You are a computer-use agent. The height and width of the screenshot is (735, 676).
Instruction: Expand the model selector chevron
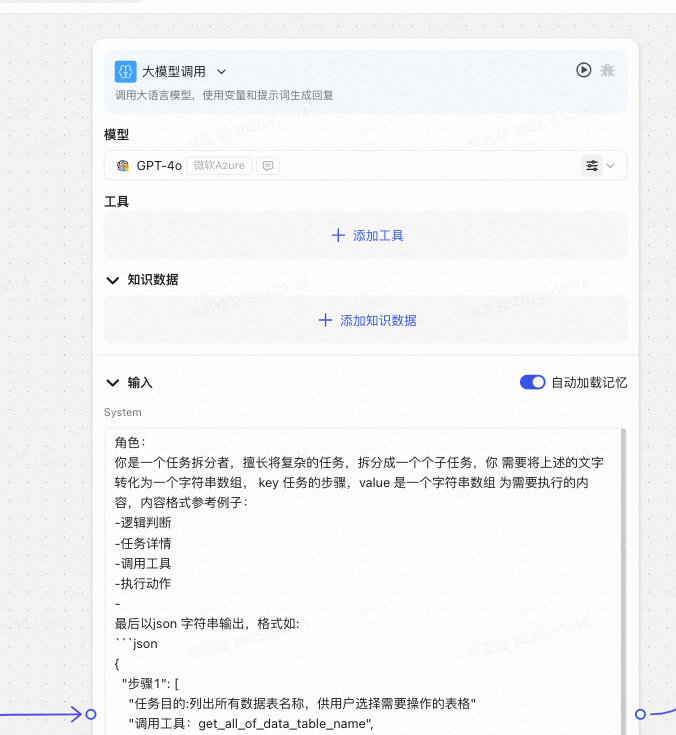pyautogui.click(x=610, y=165)
